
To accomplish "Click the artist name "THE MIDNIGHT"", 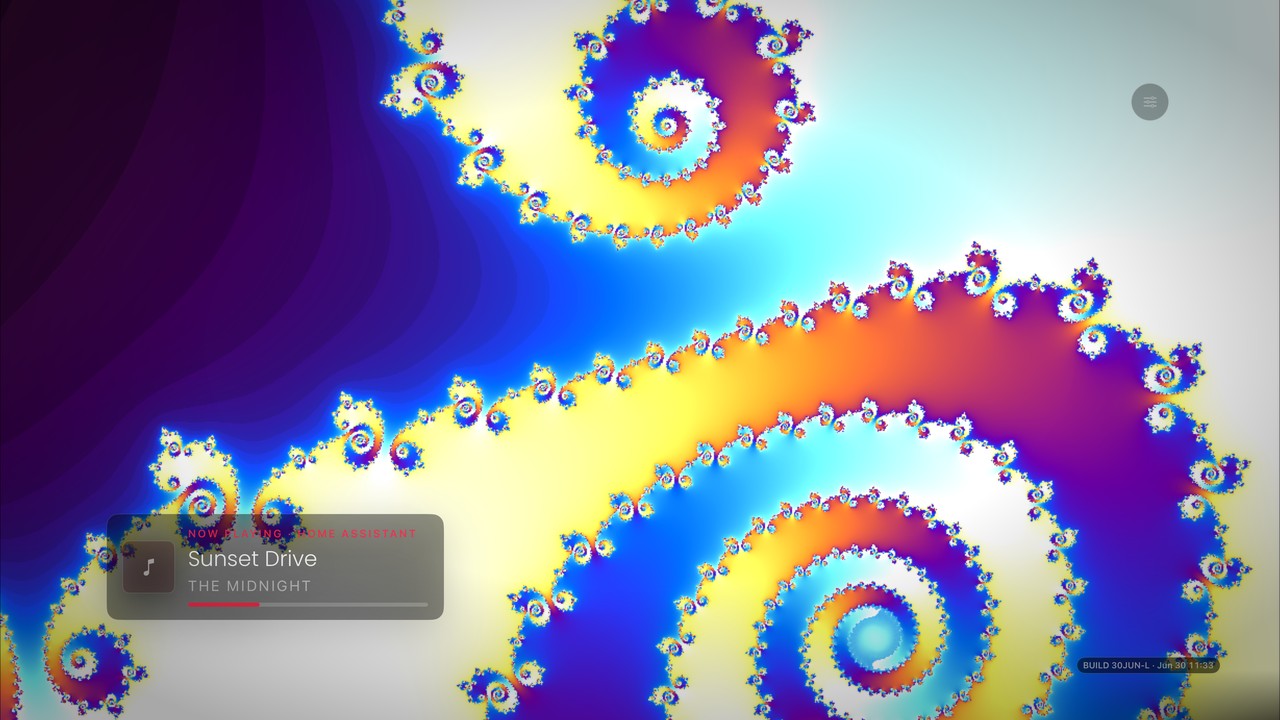I will pos(250,586).
